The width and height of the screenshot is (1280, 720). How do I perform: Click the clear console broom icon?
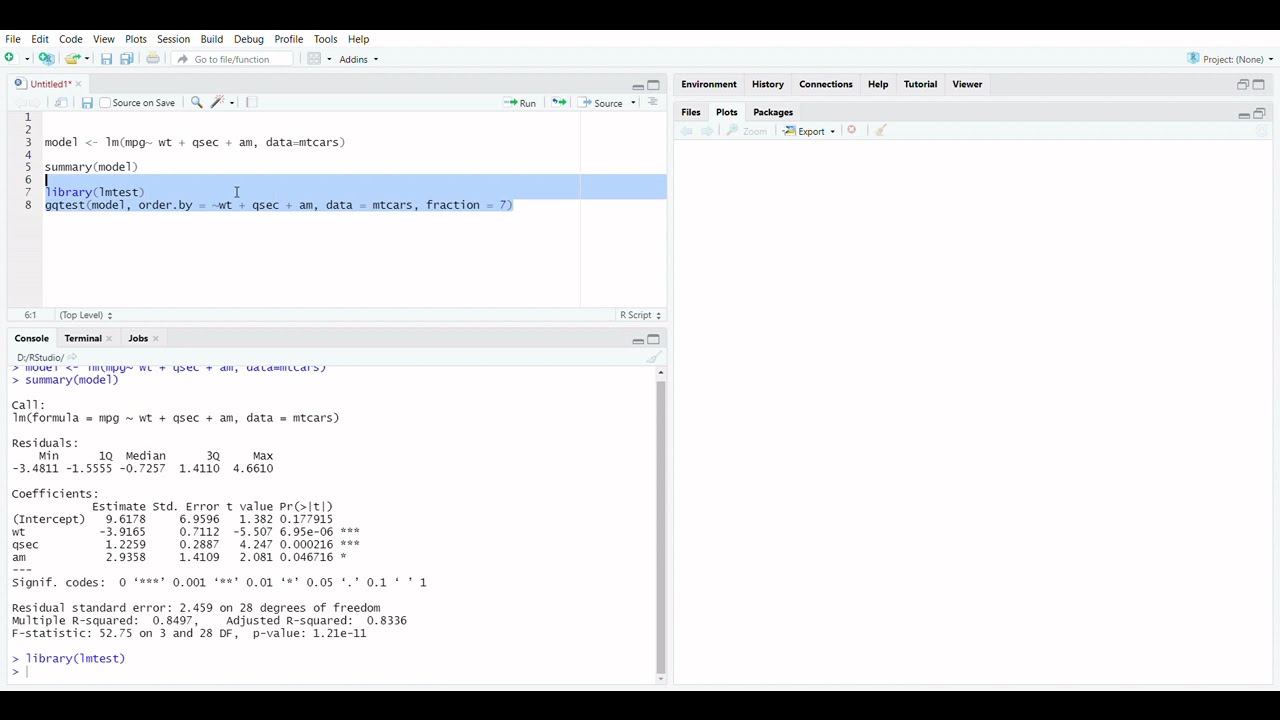(x=654, y=357)
